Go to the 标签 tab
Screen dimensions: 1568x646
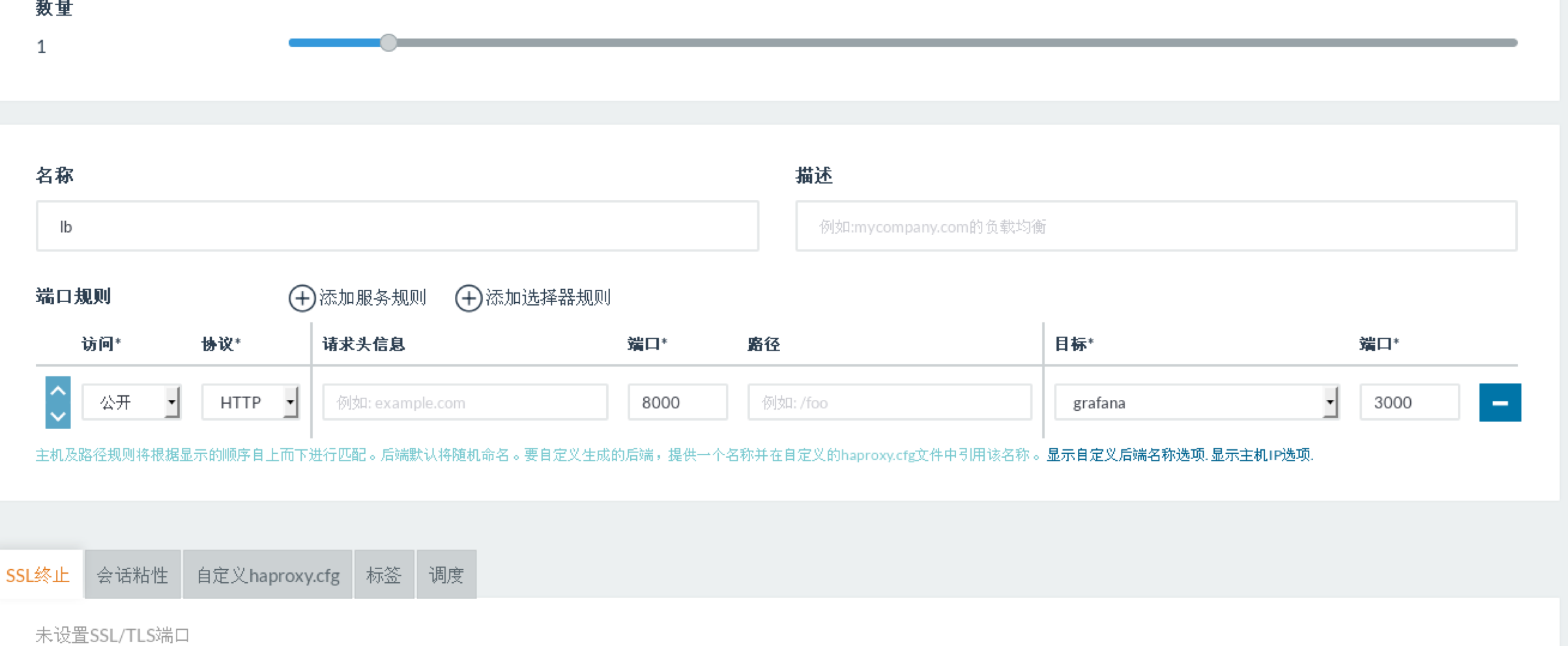(384, 575)
